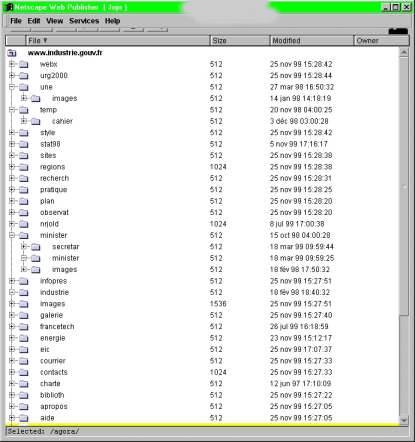Click the observat folder icon
This screenshot has height=442, width=415.
click(24, 212)
